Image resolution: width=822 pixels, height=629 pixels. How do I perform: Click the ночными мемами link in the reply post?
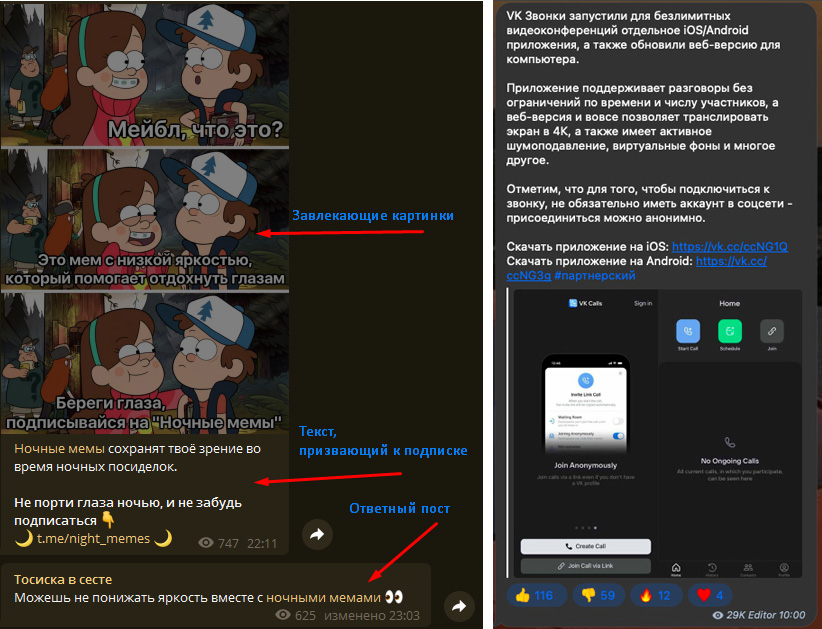[x=323, y=598]
